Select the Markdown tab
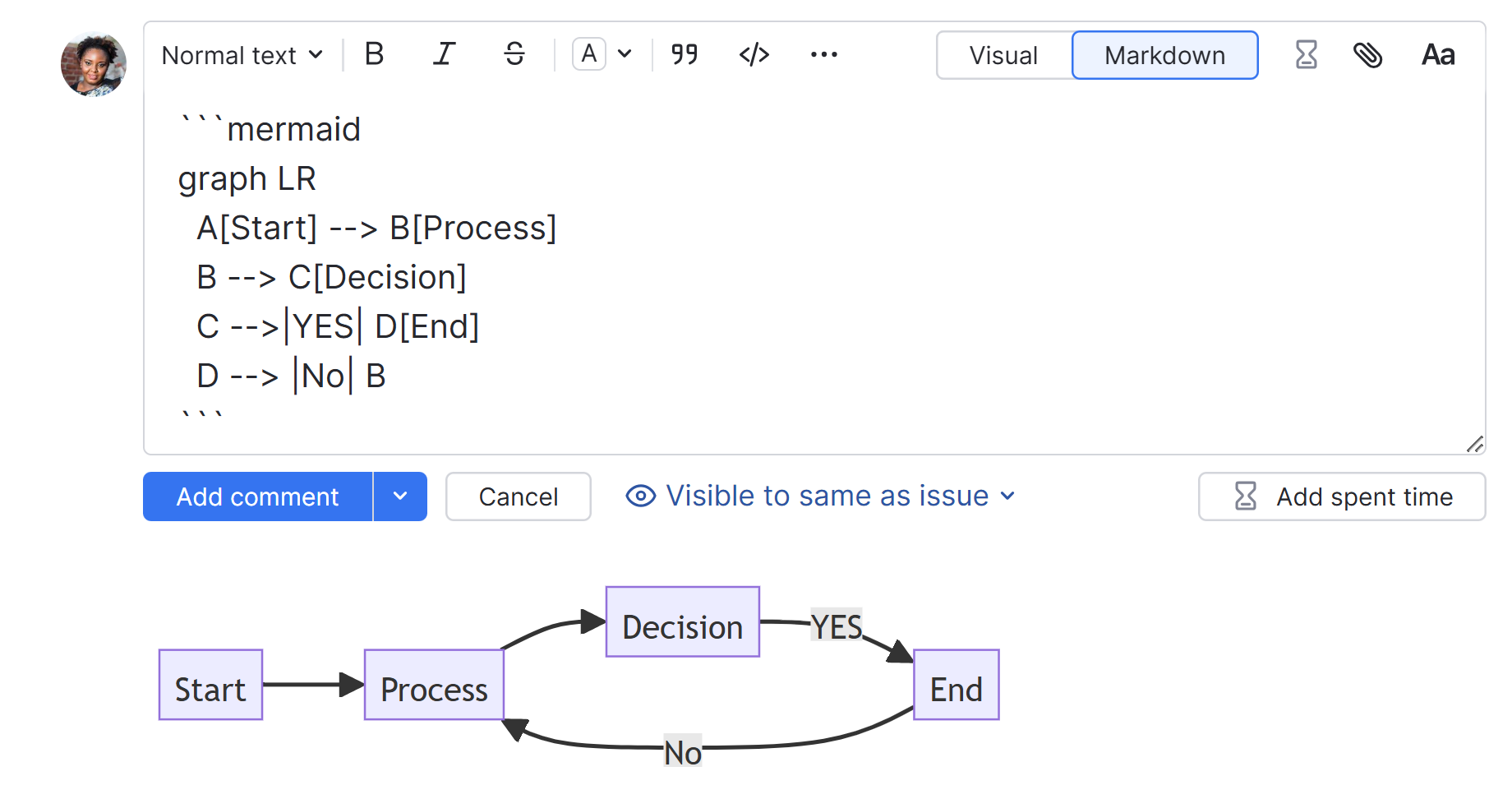The height and width of the screenshot is (799, 1512). [1164, 55]
